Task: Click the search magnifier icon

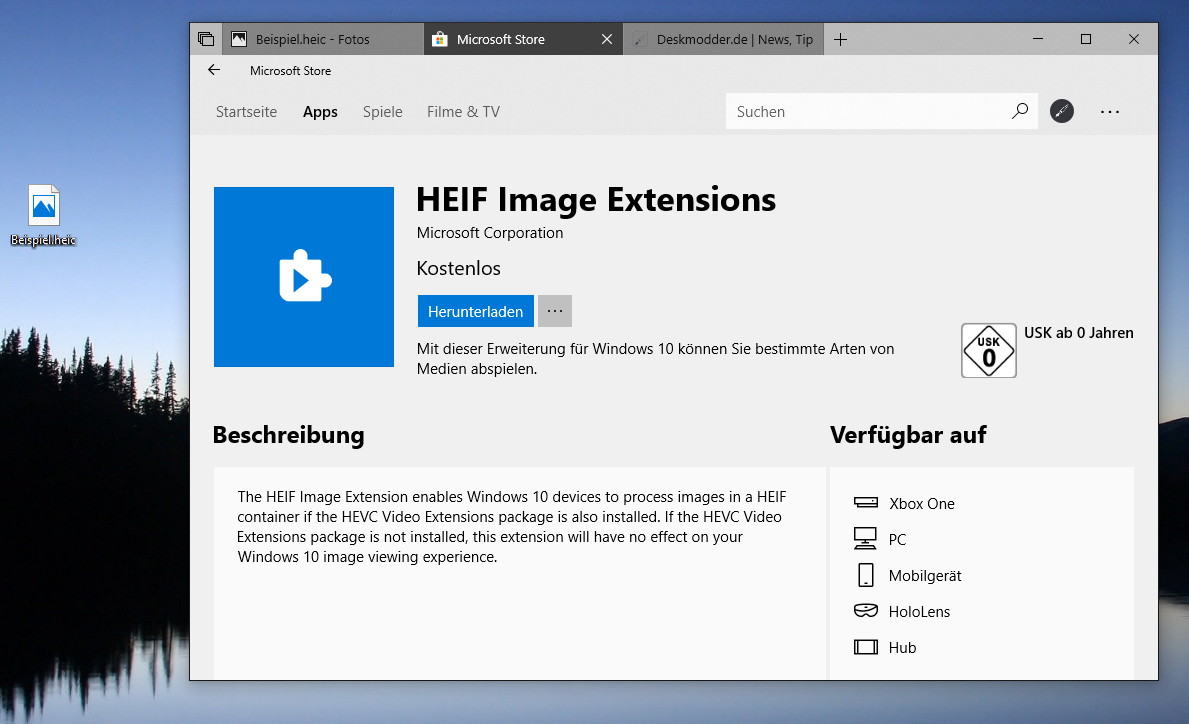Action: [1020, 111]
